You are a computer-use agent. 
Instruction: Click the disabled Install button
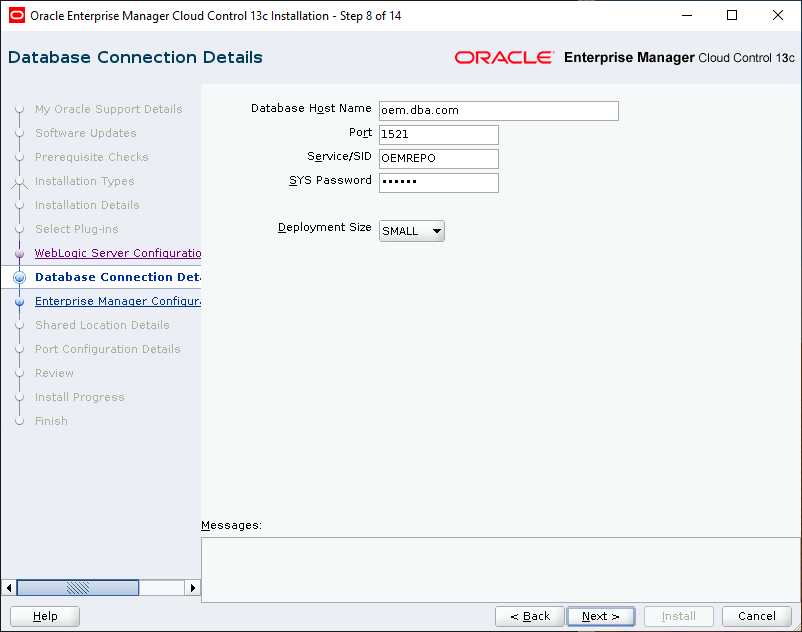tap(679, 616)
